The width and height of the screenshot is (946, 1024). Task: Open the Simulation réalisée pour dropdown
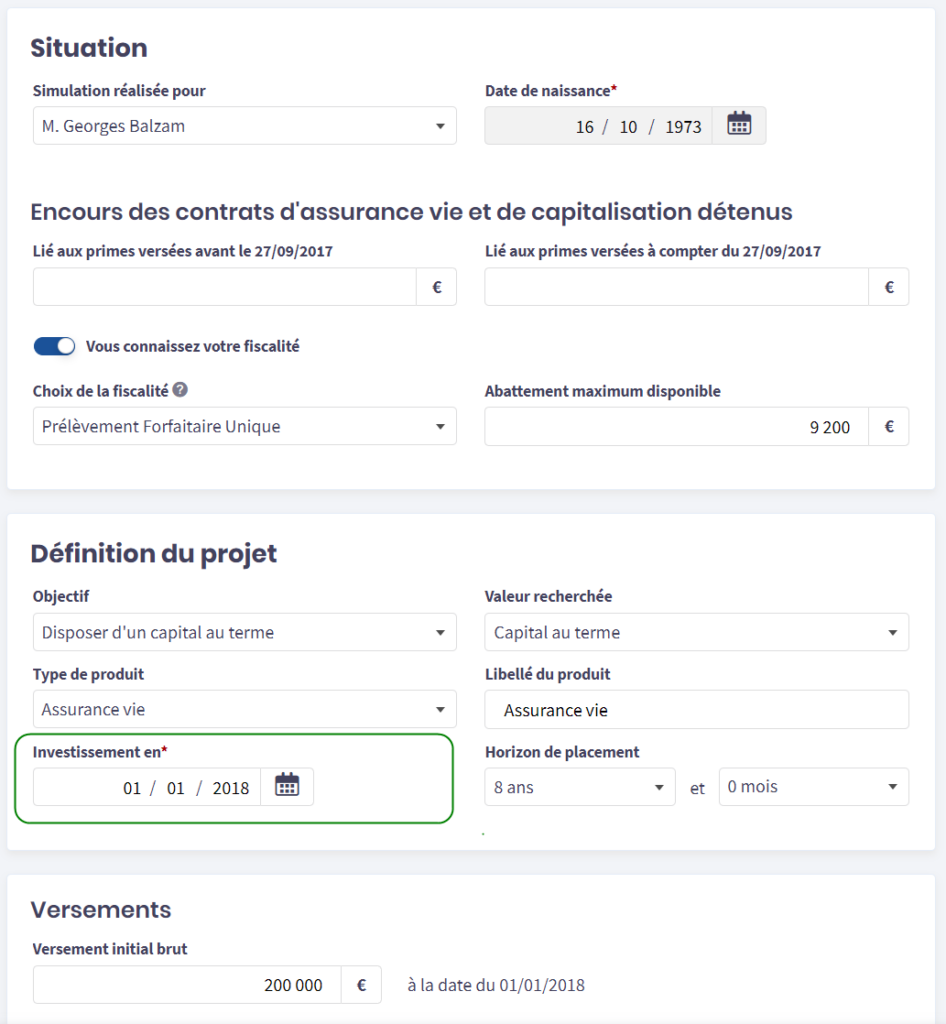(244, 126)
